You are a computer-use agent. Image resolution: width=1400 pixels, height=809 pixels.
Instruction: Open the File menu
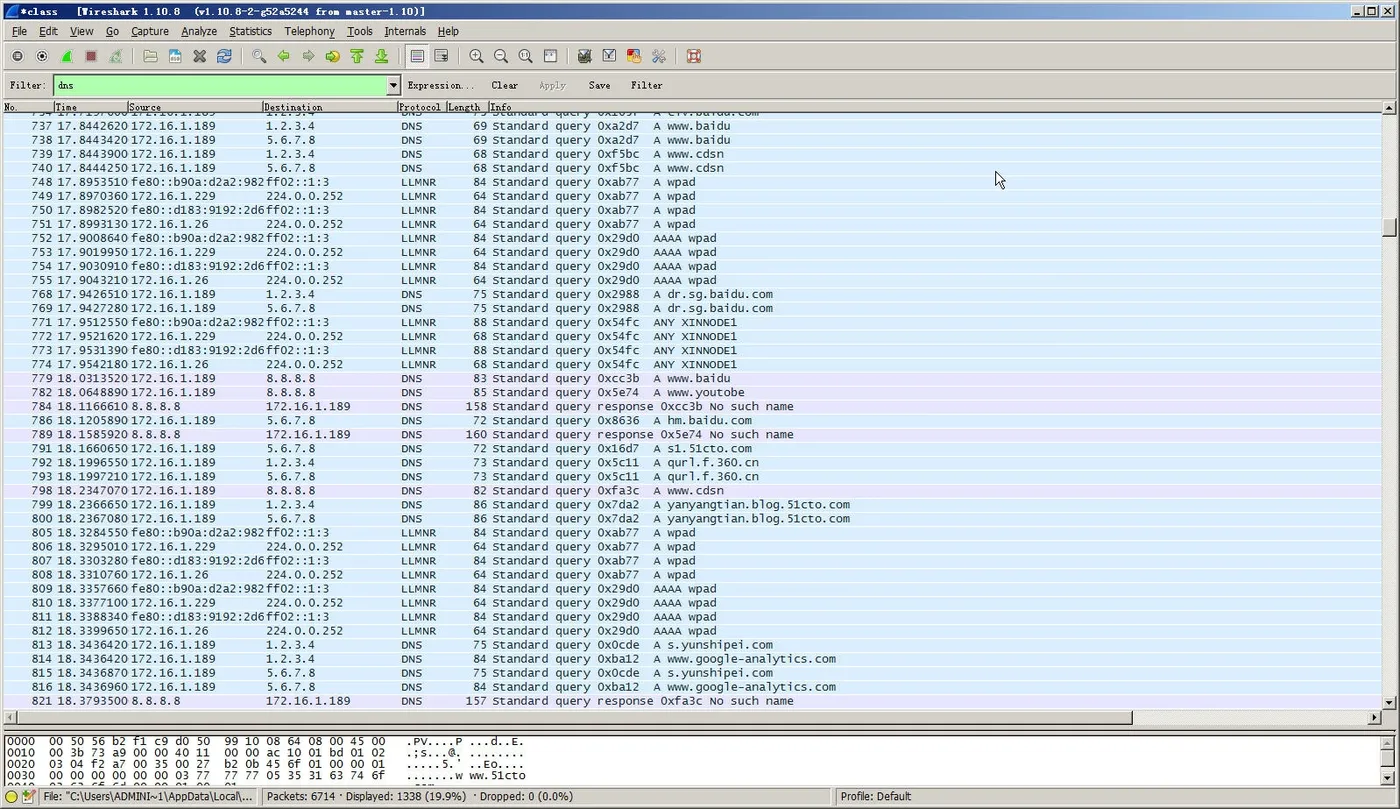pos(19,31)
